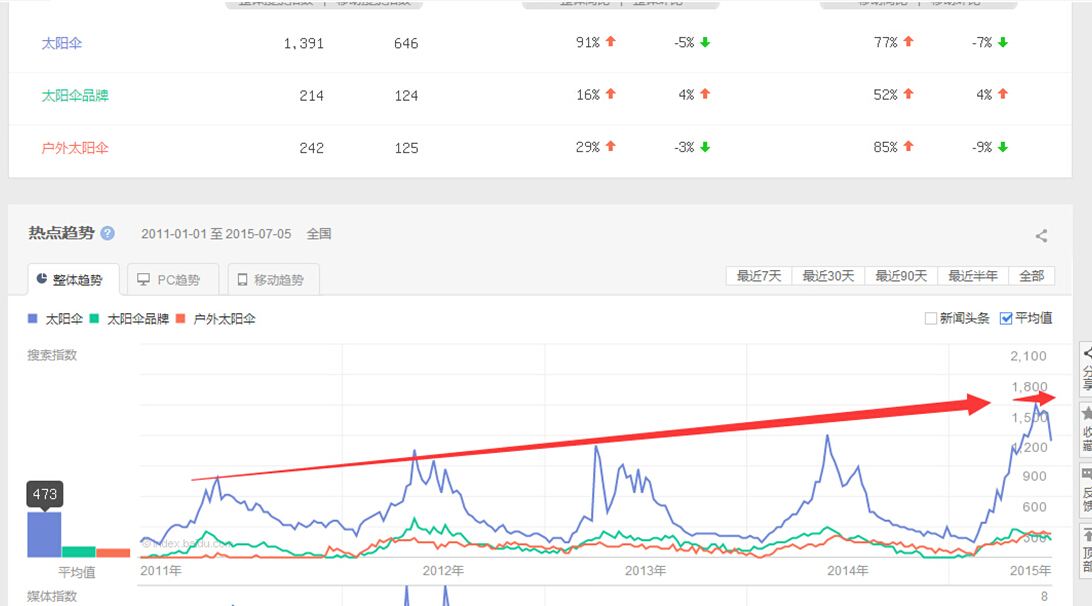1092x606 pixels.
Task: Open the 反馈 feedback side button
Action: click(x=1085, y=488)
